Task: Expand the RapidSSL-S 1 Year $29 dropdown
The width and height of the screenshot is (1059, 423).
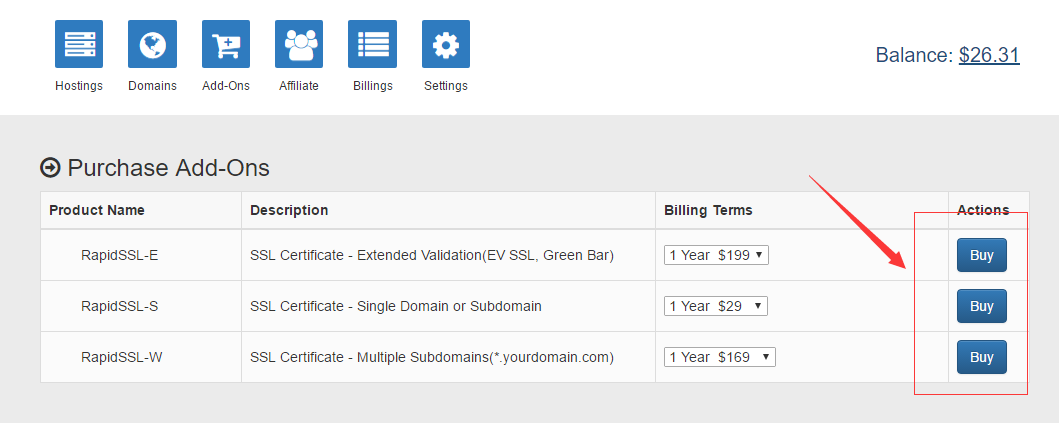Action: [716, 306]
